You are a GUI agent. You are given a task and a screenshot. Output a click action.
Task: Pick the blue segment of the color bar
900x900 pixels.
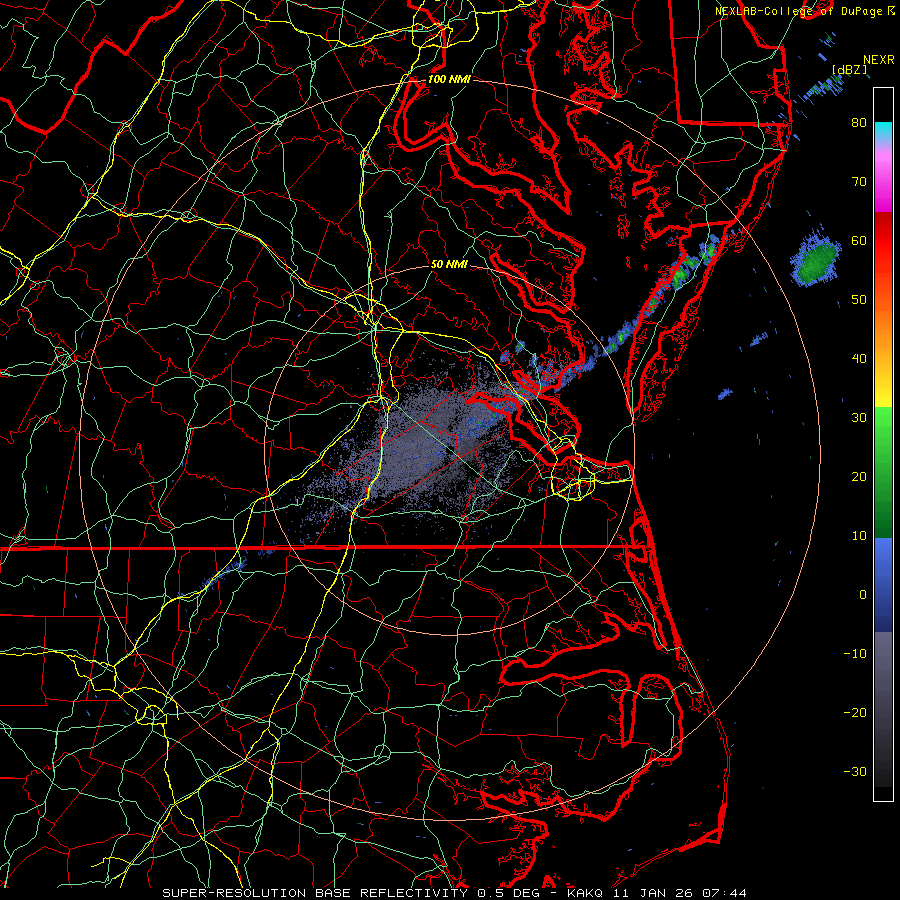pyautogui.click(x=883, y=585)
